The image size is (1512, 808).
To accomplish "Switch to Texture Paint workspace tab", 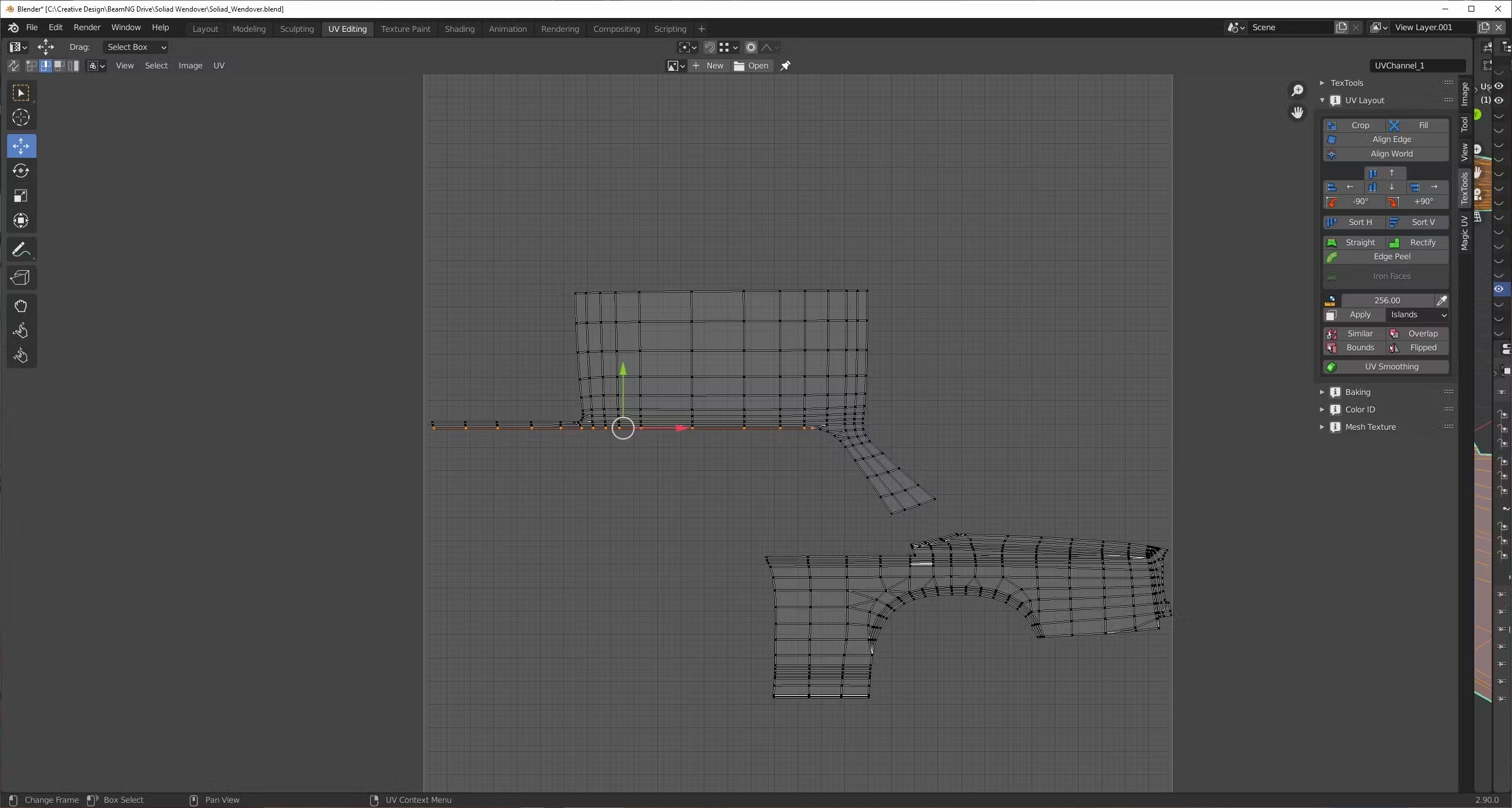I will click(x=405, y=29).
